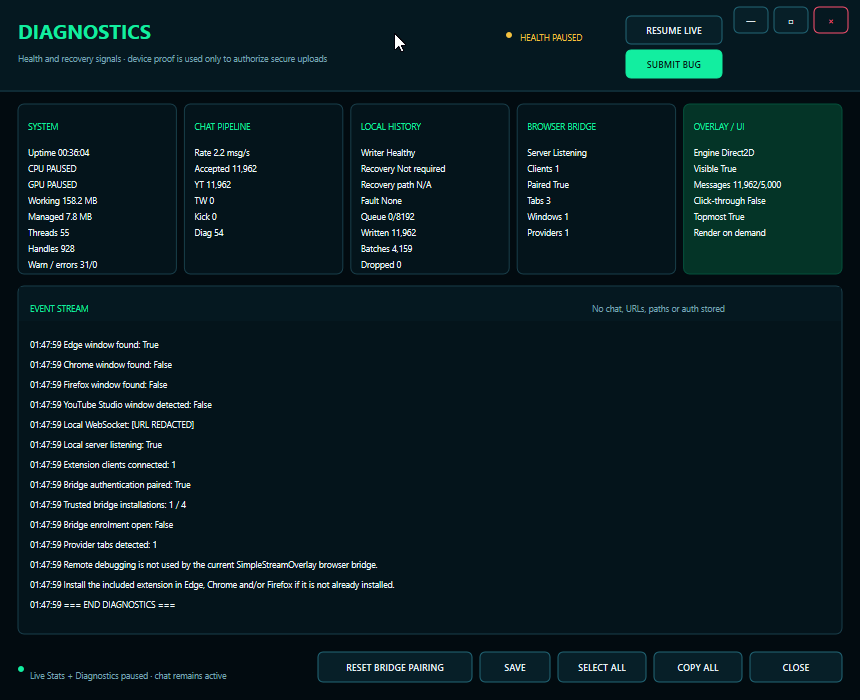
Task: Click the Uptime 00:36:04 value
Action: 59,153
